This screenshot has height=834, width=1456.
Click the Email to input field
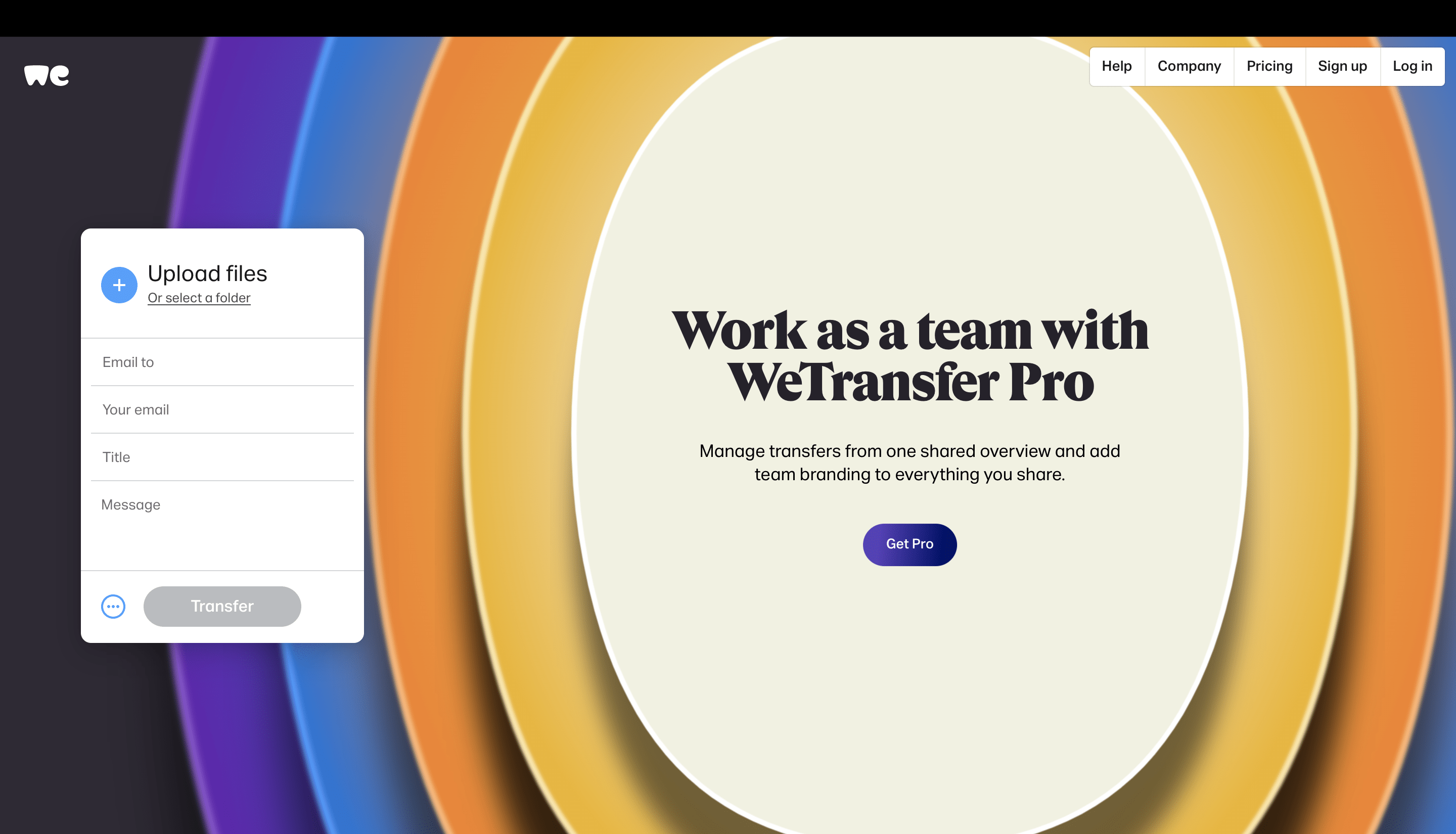pyautogui.click(x=222, y=362)
